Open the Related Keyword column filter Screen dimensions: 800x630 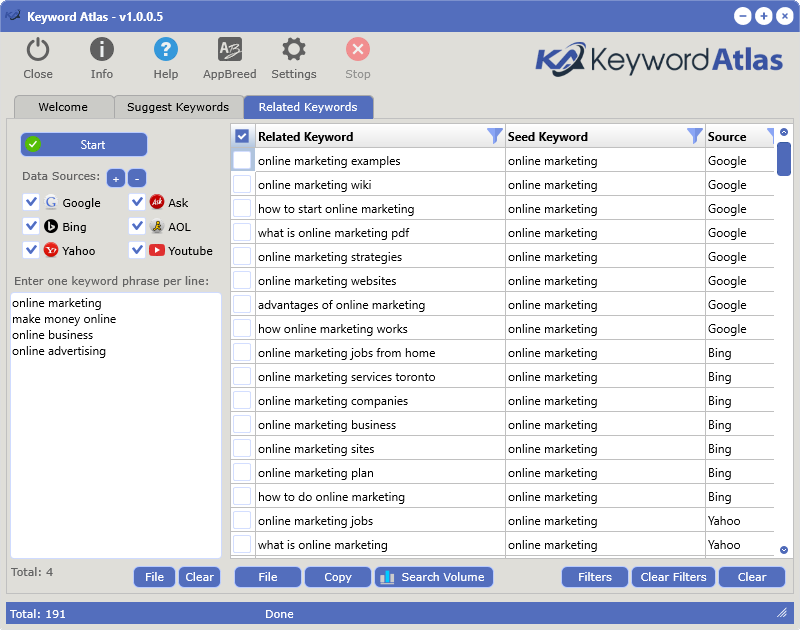(x=494, y=136)
